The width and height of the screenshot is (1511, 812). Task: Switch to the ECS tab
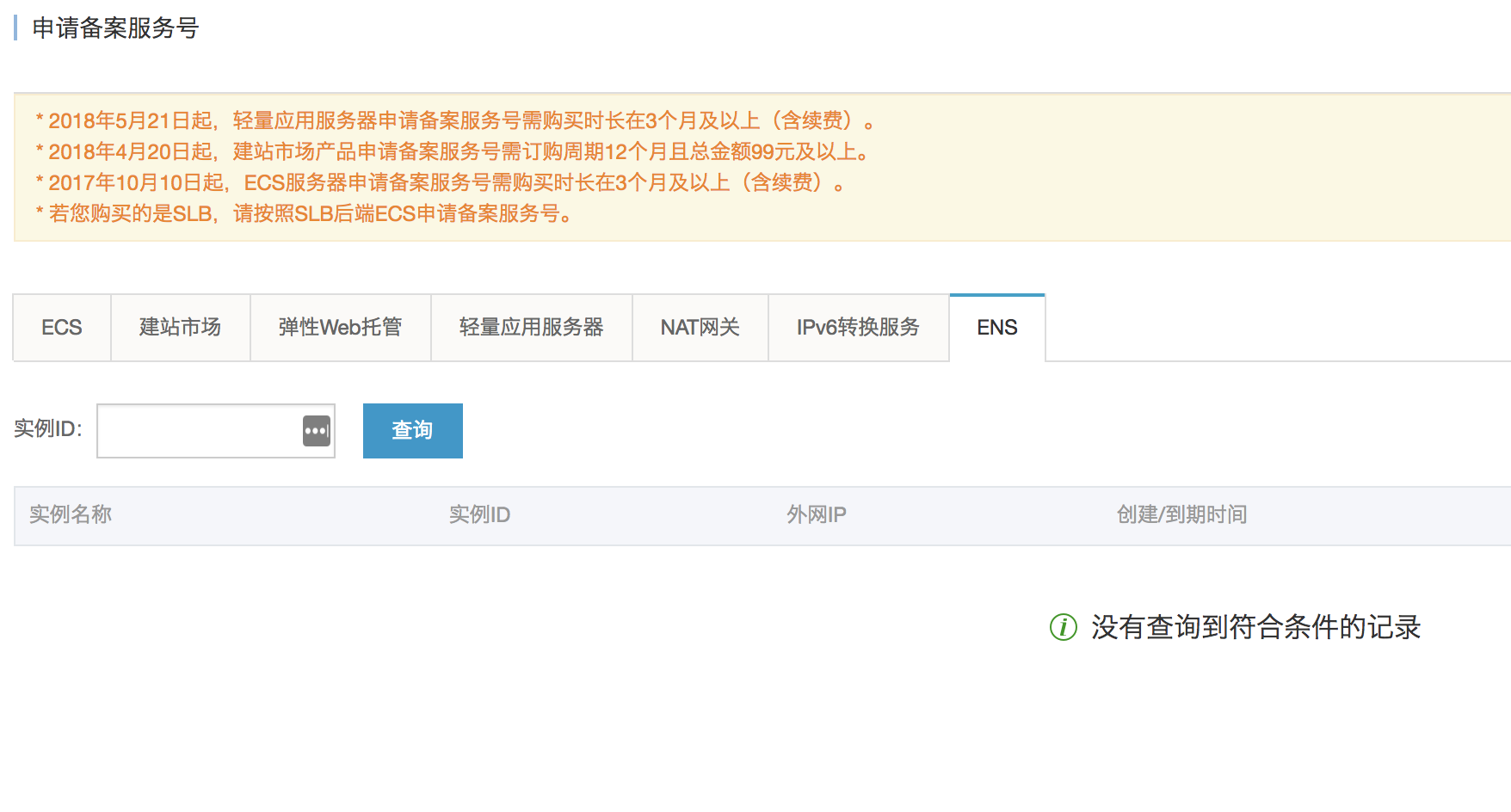click(62, 328)
